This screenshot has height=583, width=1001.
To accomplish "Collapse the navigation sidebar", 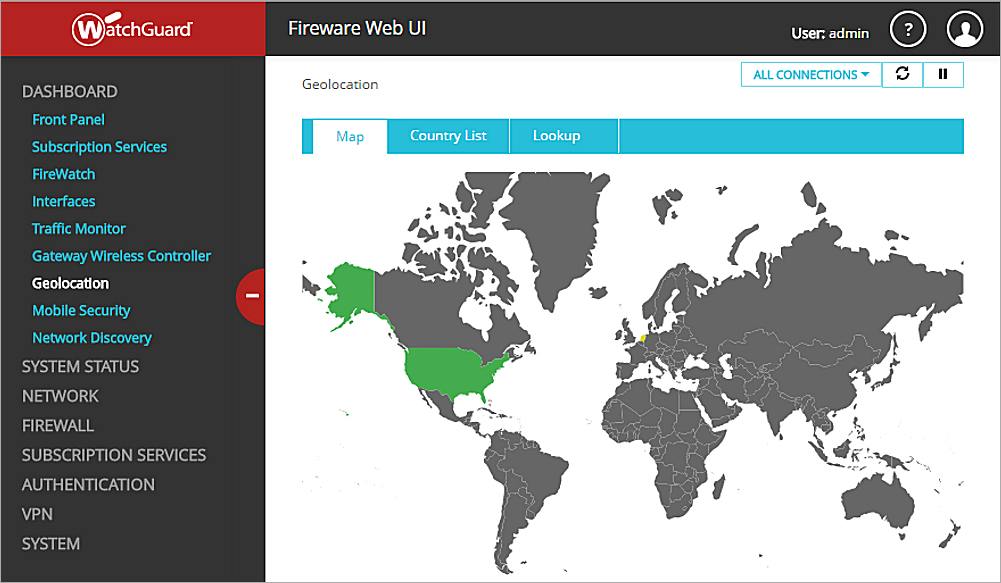I will point(252,296).
